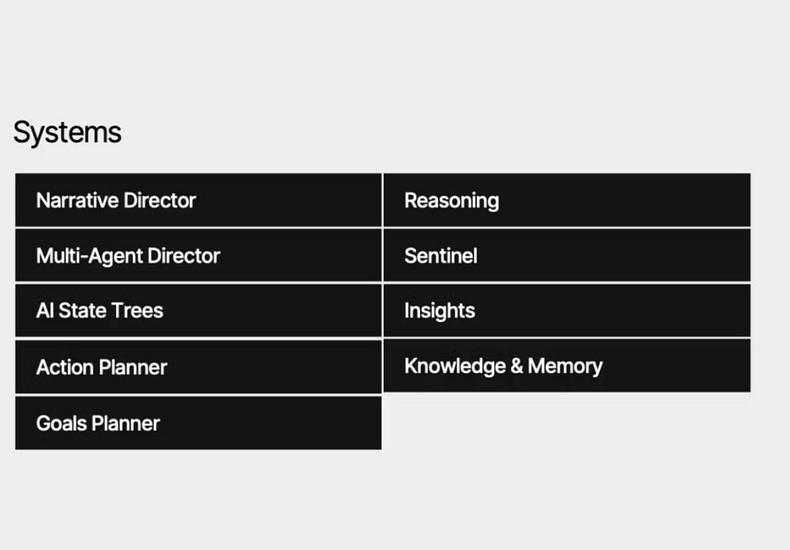
Task: Click the 'Reasoning' label text
Action: 452,201
